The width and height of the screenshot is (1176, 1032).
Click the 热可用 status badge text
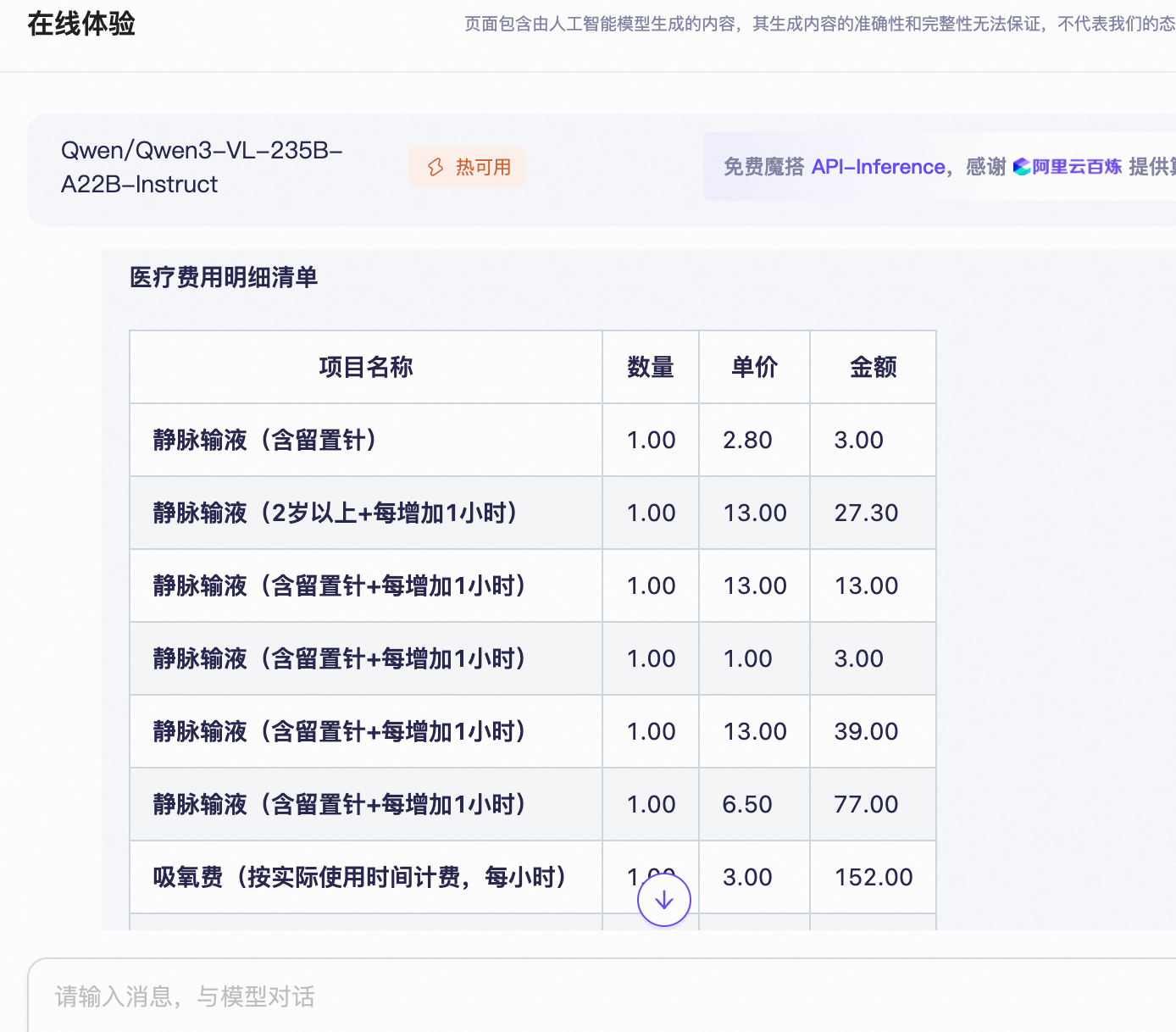coord(483,167)
